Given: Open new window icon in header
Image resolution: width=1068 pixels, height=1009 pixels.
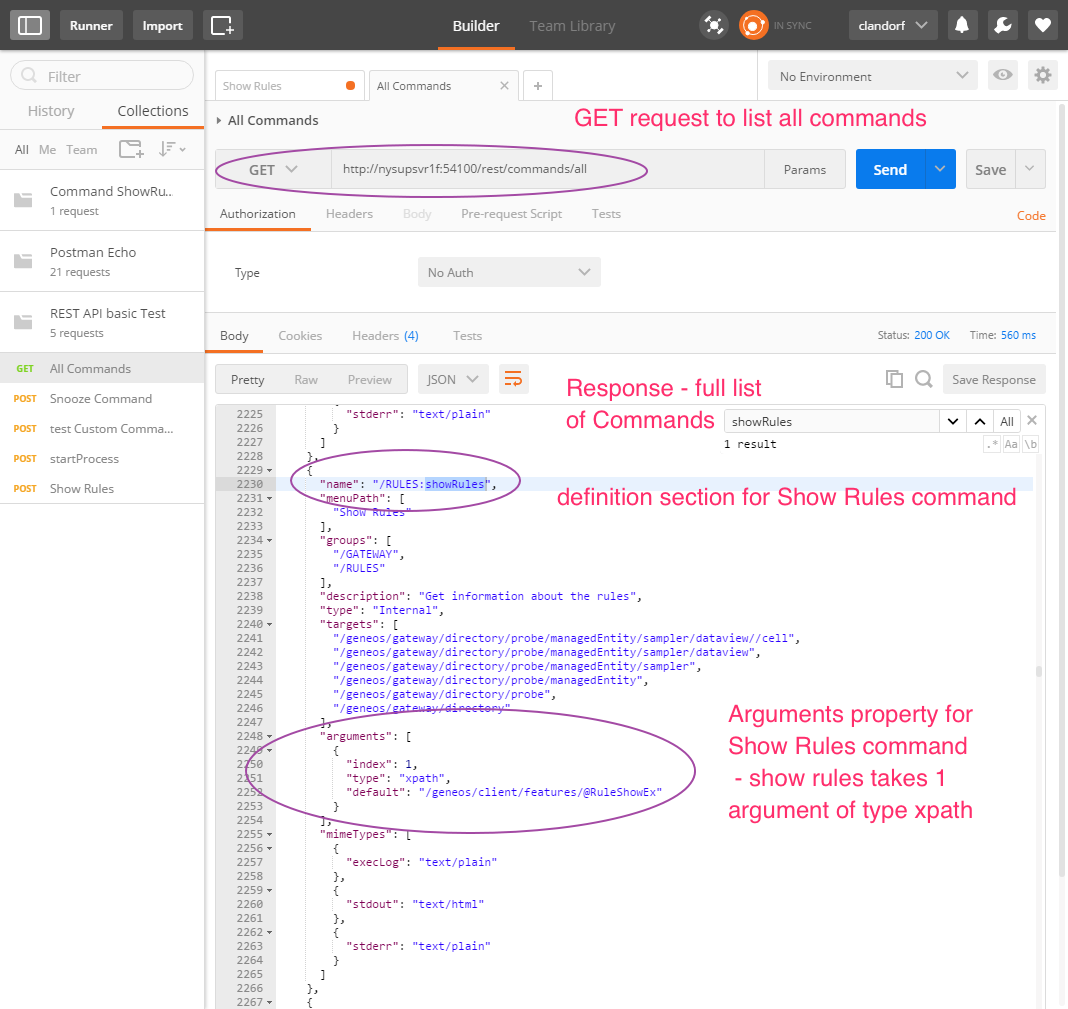Looking at the screenshot, I should (222, 25).
